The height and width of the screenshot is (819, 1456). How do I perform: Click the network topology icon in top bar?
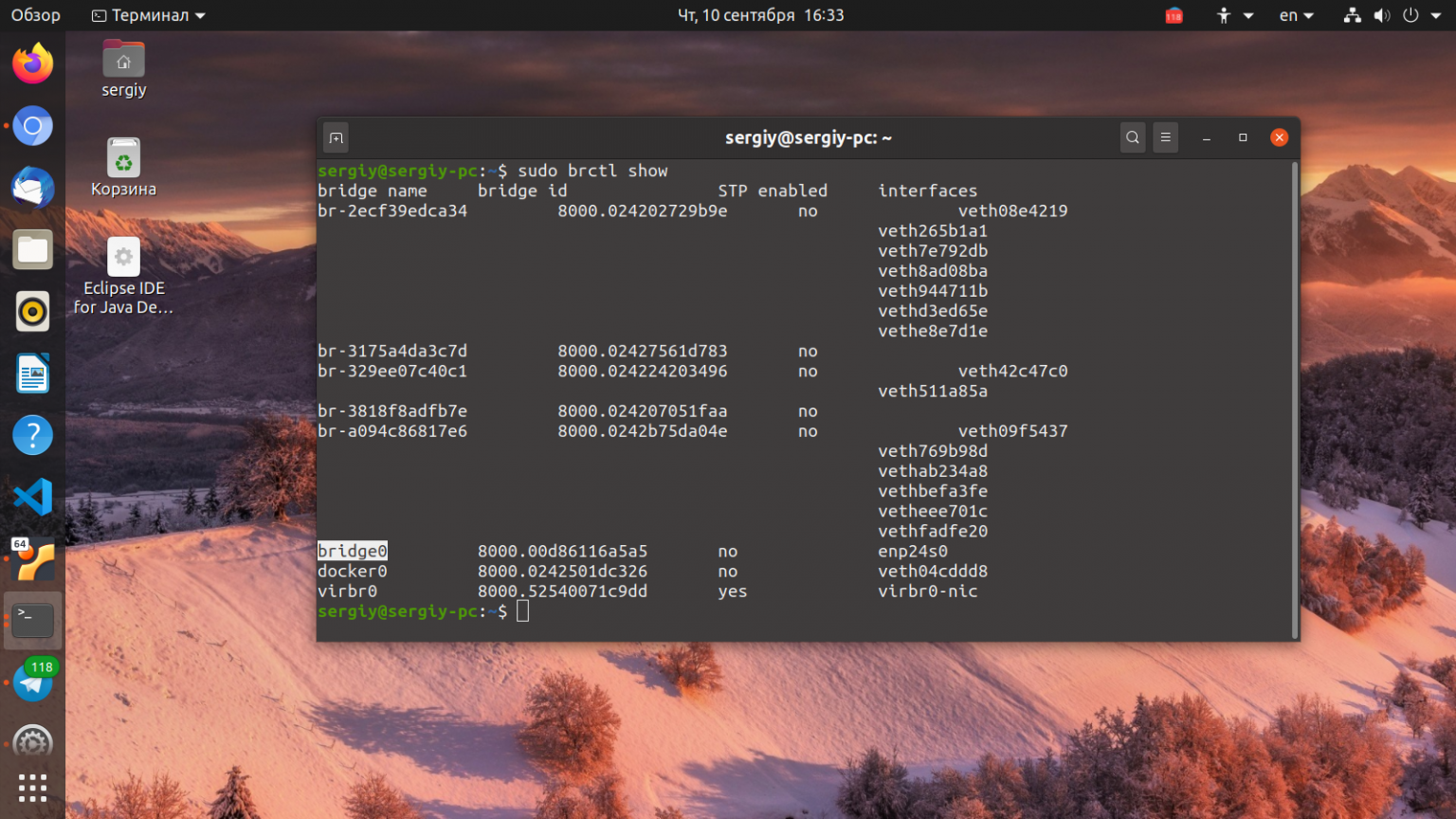point(1353,15)
